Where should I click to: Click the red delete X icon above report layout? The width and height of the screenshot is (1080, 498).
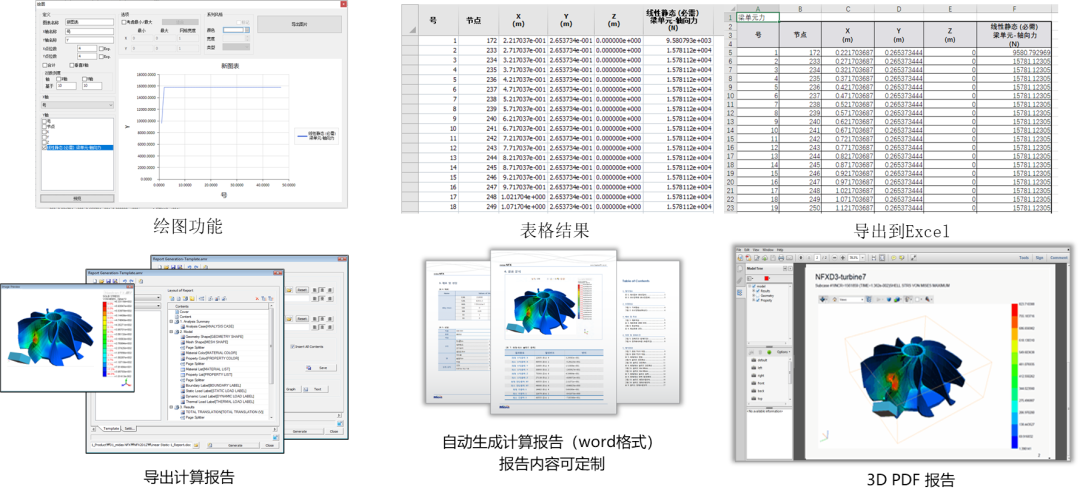point(257,299)
